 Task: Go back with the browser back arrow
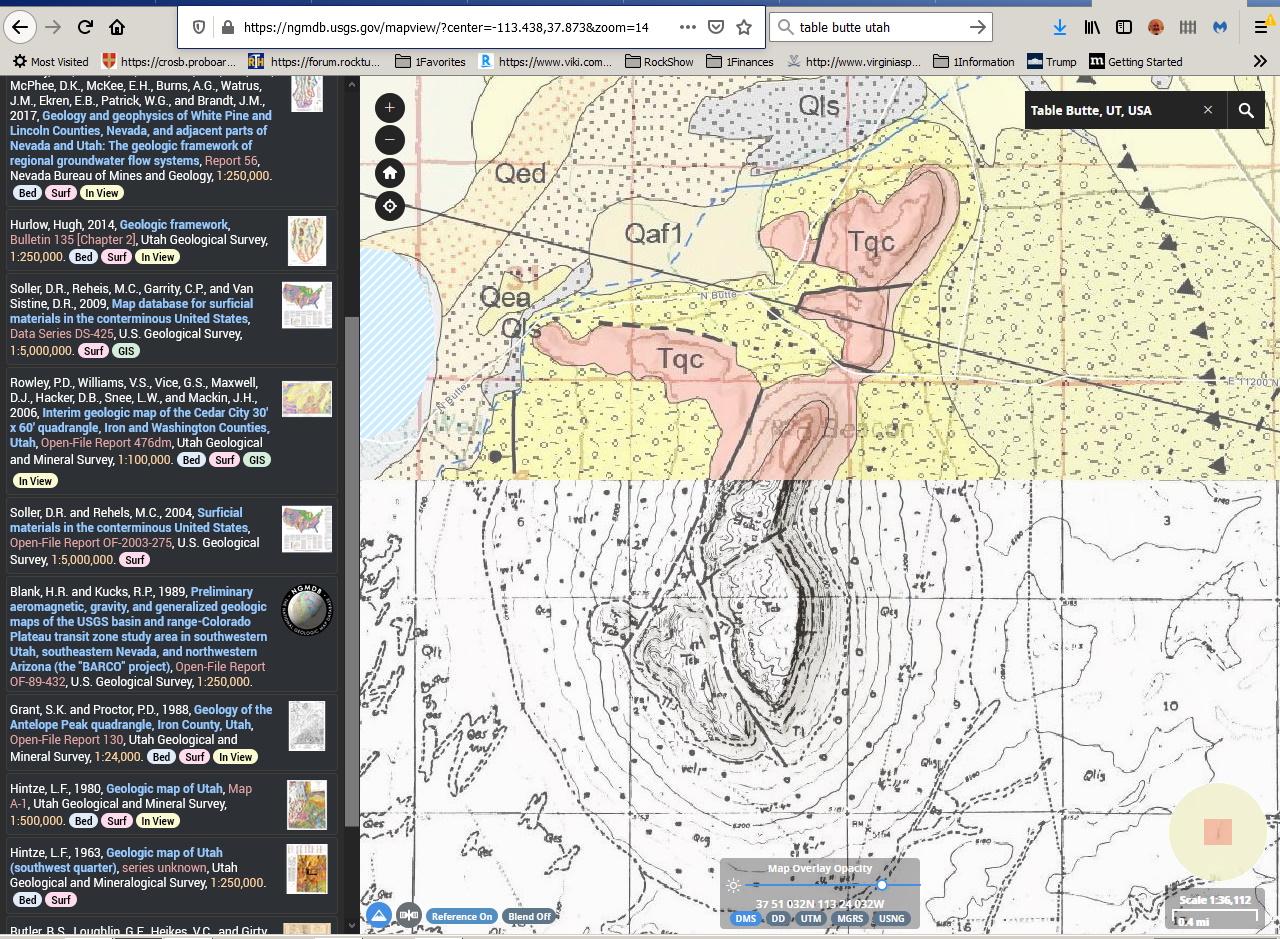click(x=19, y=27)
